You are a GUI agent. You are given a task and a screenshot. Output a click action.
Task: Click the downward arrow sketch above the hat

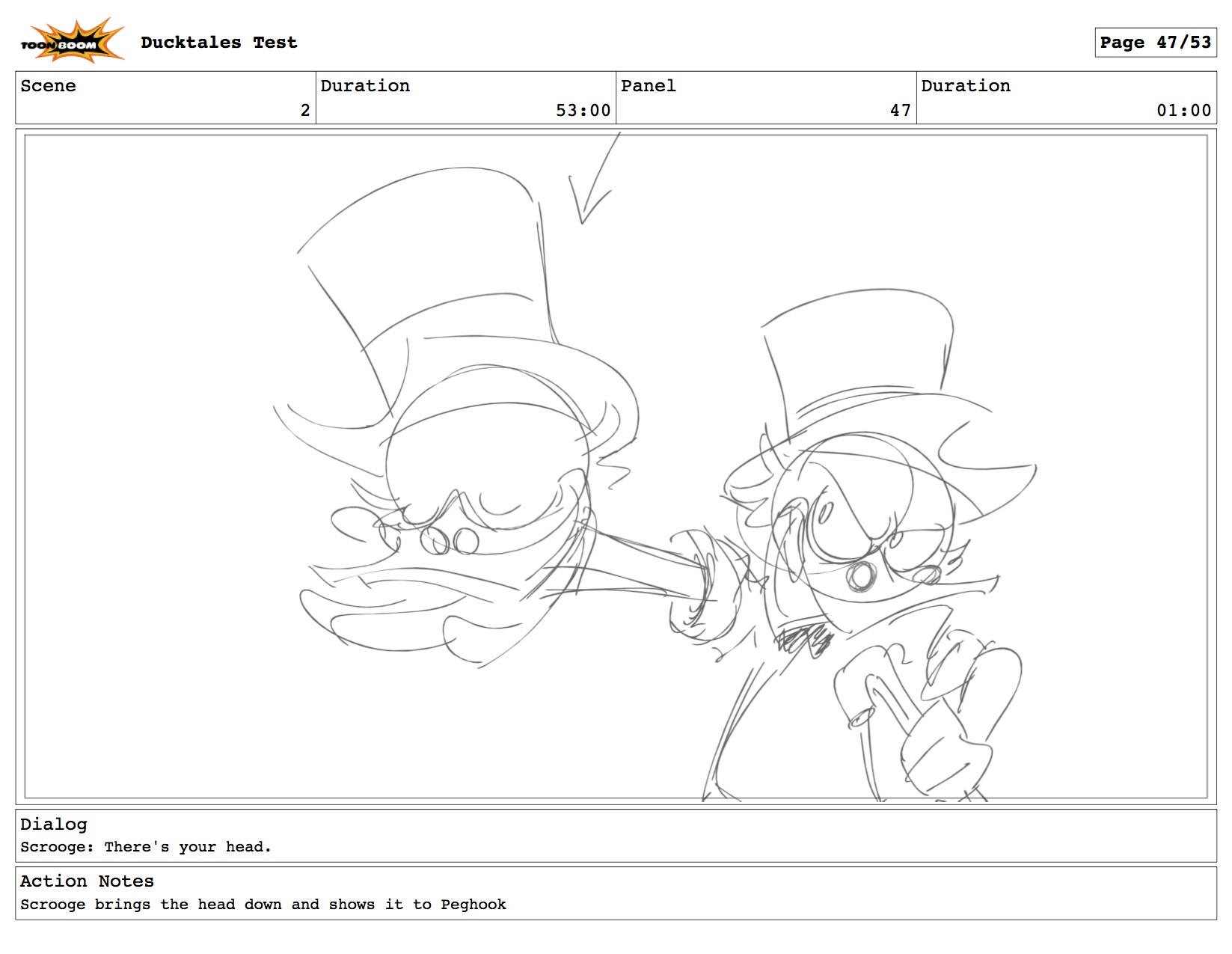pyautogui.click(x=592, y=187)
